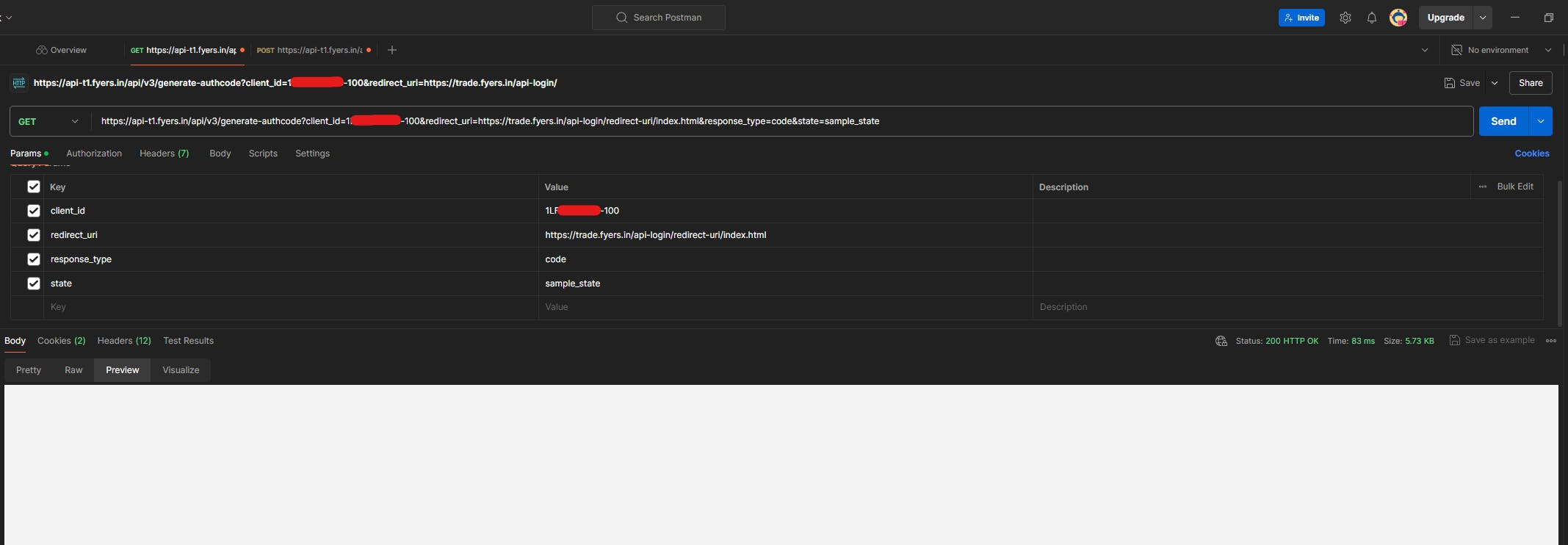Click the 'code' value cell
The width and height of the screenshot is (1568, 545).
[x=786, y=259]
